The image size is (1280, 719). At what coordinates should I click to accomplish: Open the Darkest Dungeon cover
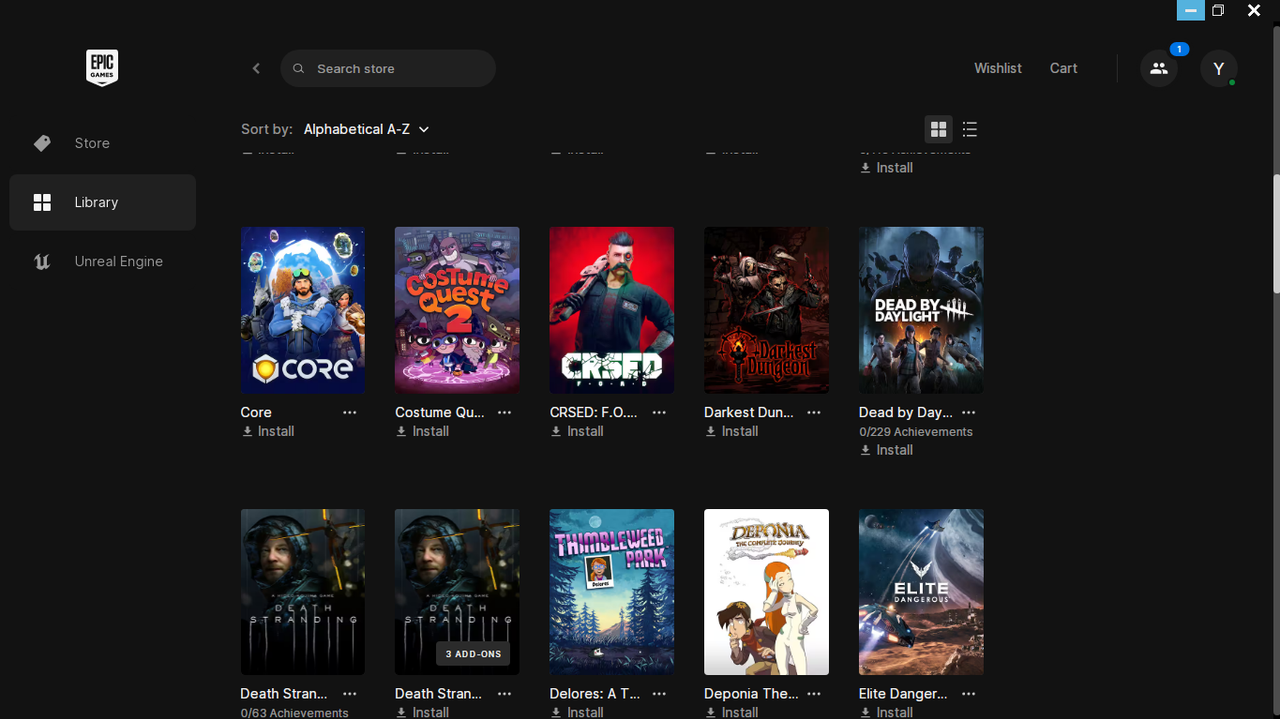pyautogui.click(x=766, y=310)
